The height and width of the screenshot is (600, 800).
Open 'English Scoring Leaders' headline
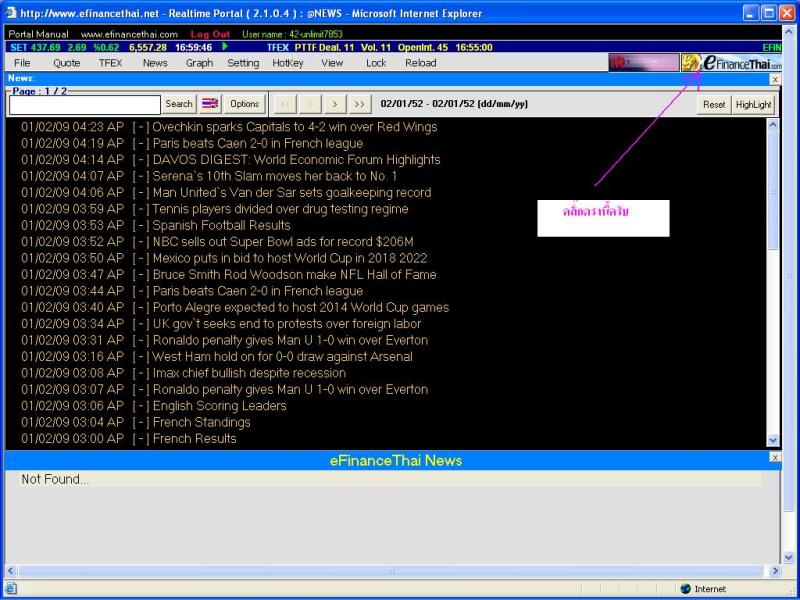[219, 406]
